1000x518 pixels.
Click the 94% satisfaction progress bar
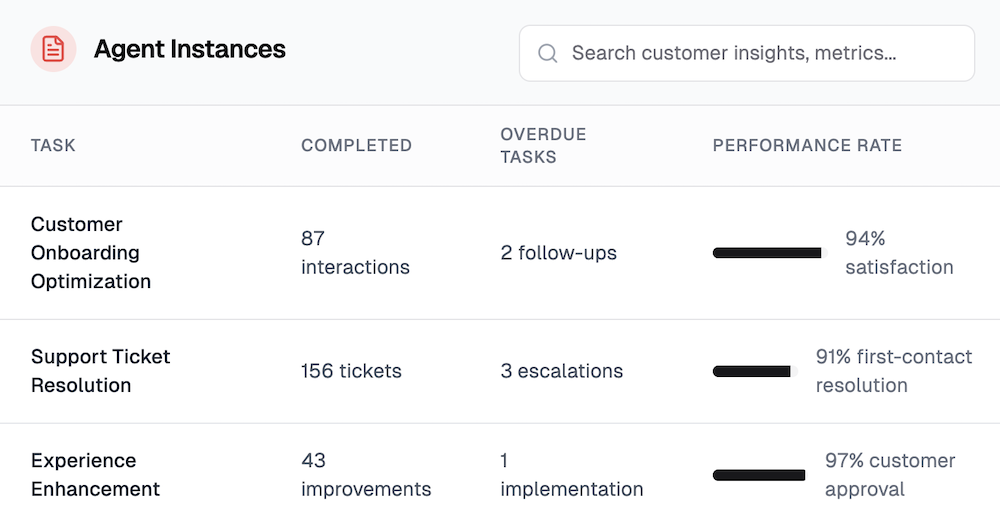(770, 253)
